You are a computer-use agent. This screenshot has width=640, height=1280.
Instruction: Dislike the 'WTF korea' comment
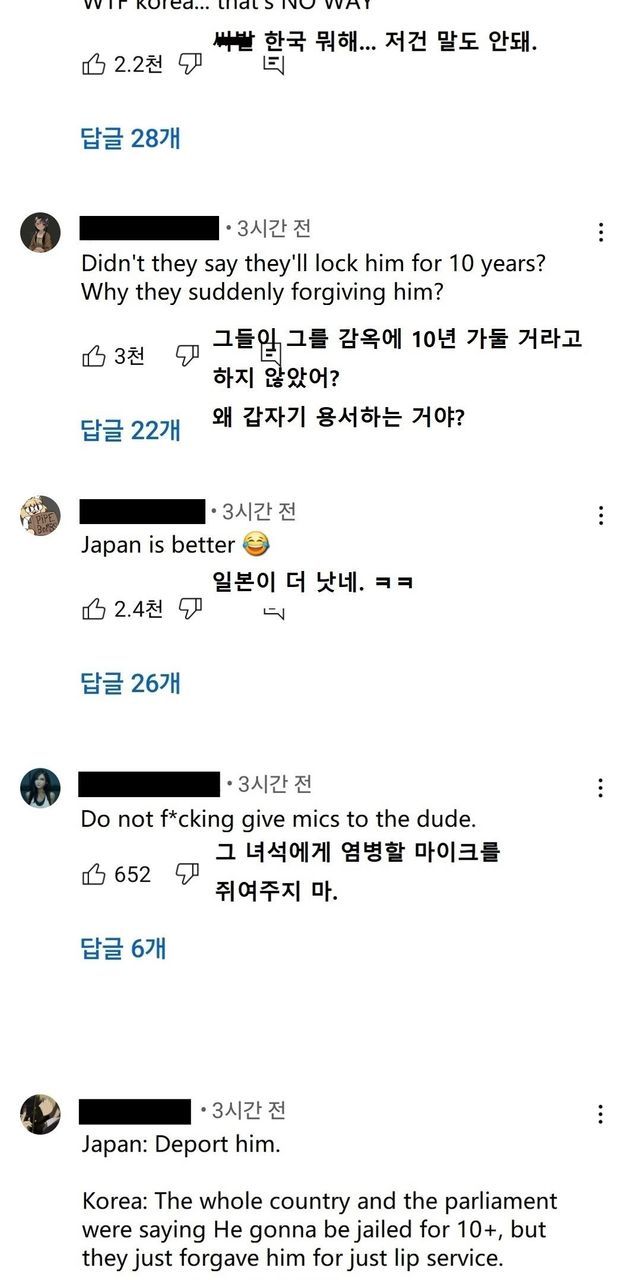(190, 64)
